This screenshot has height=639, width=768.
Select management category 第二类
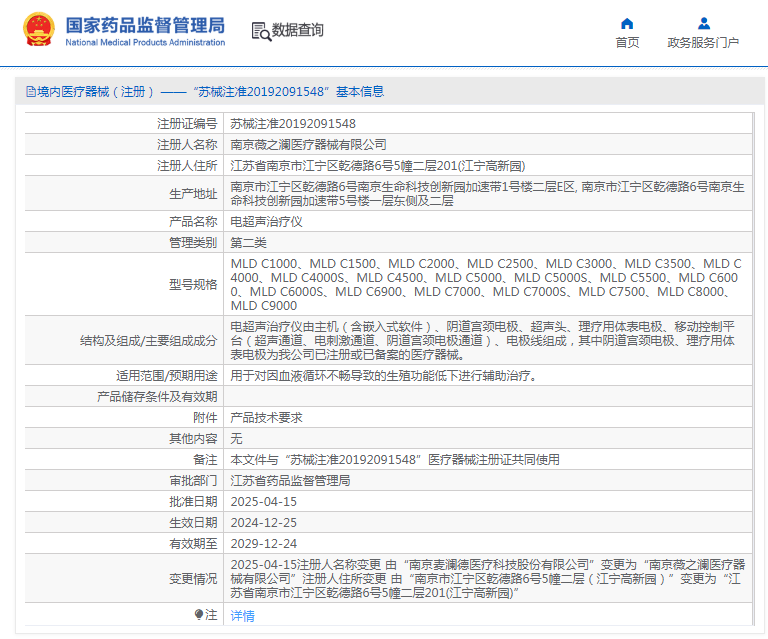click(x=248, y=243)
